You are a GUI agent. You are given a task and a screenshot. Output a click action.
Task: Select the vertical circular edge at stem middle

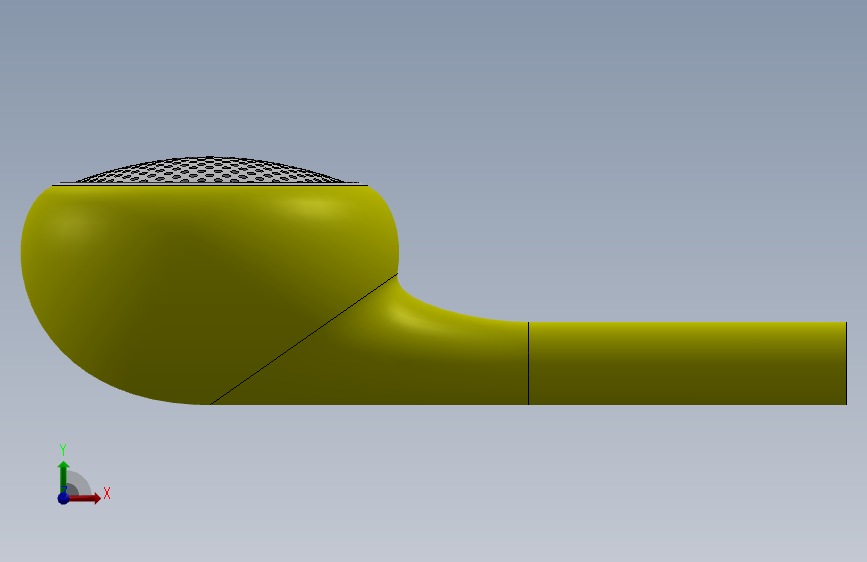(529, 363)
